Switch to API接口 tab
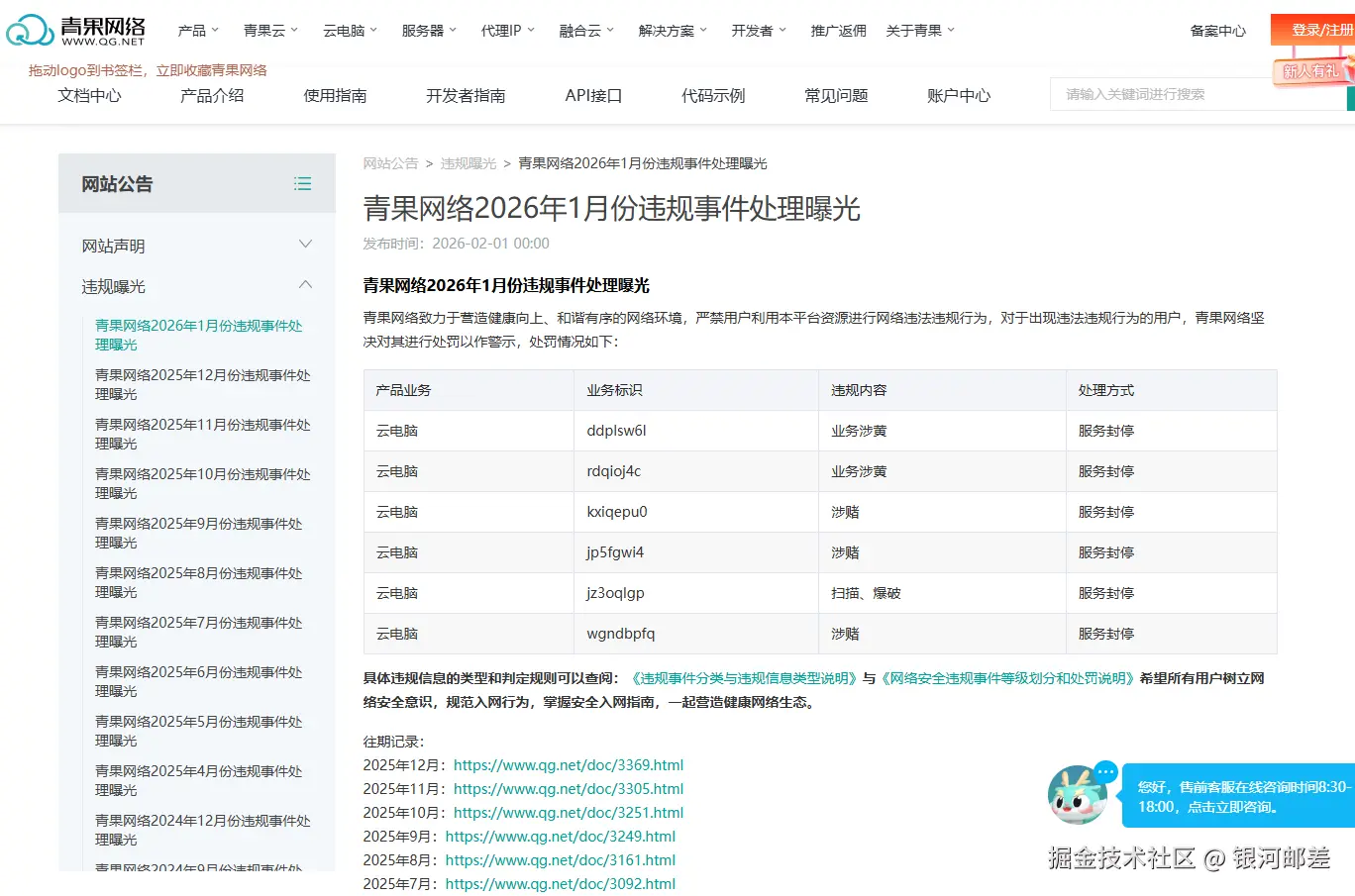The height and width of the screenshot is (896, 1355). pos(593,95)
